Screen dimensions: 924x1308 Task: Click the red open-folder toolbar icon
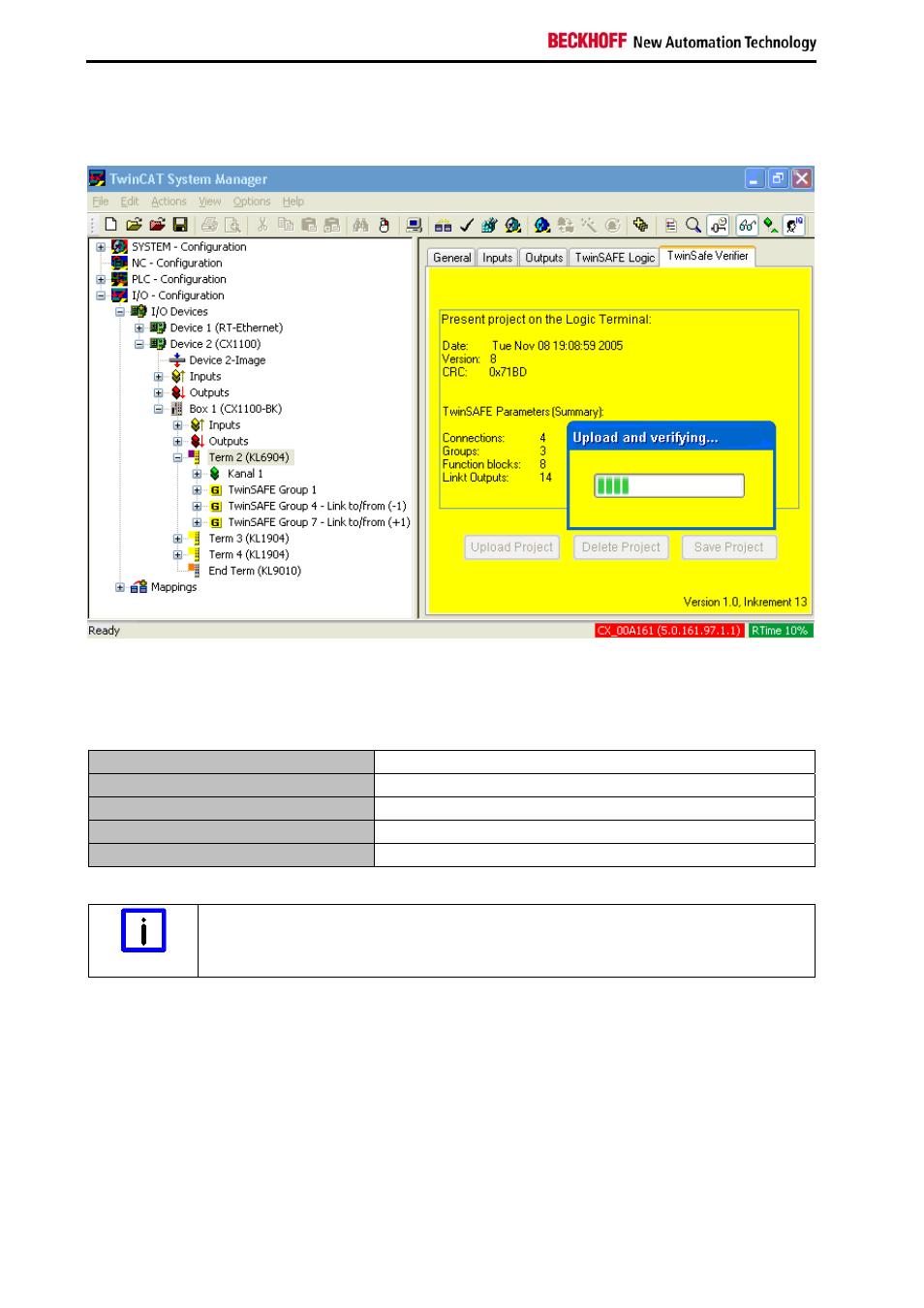point(157,225)
